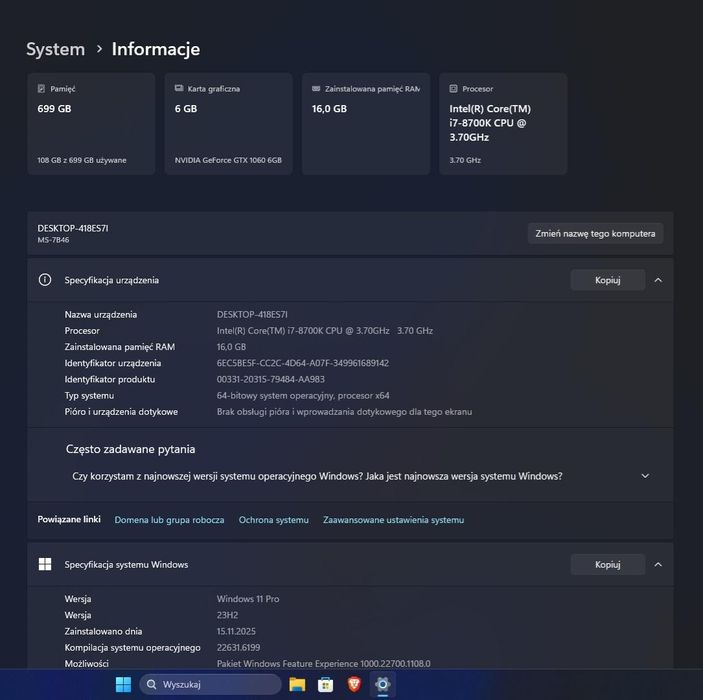Screen dimensions: 703x700
Task: Click the 'Zainstalowano dnia' label
Action: click(x=103, y=631)
